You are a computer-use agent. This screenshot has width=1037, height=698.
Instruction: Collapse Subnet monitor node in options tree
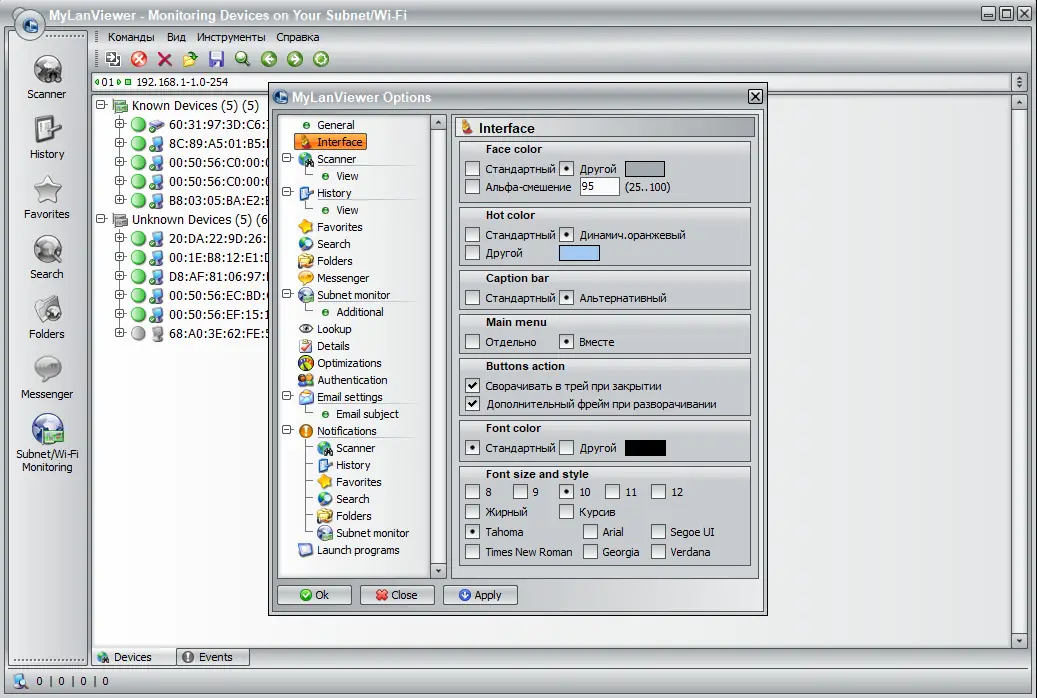point(287,293)
